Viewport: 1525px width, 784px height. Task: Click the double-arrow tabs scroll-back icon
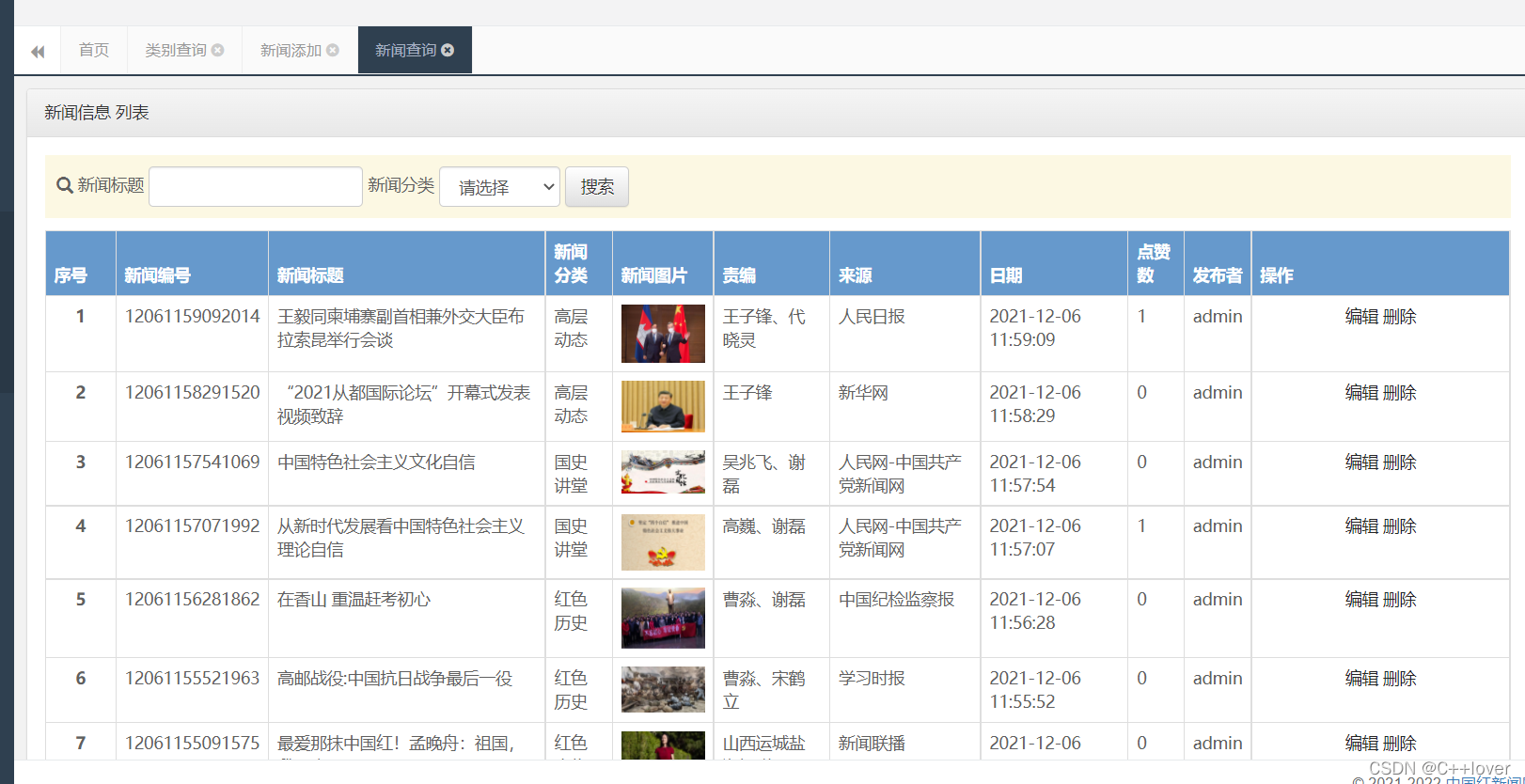(38, 51)
